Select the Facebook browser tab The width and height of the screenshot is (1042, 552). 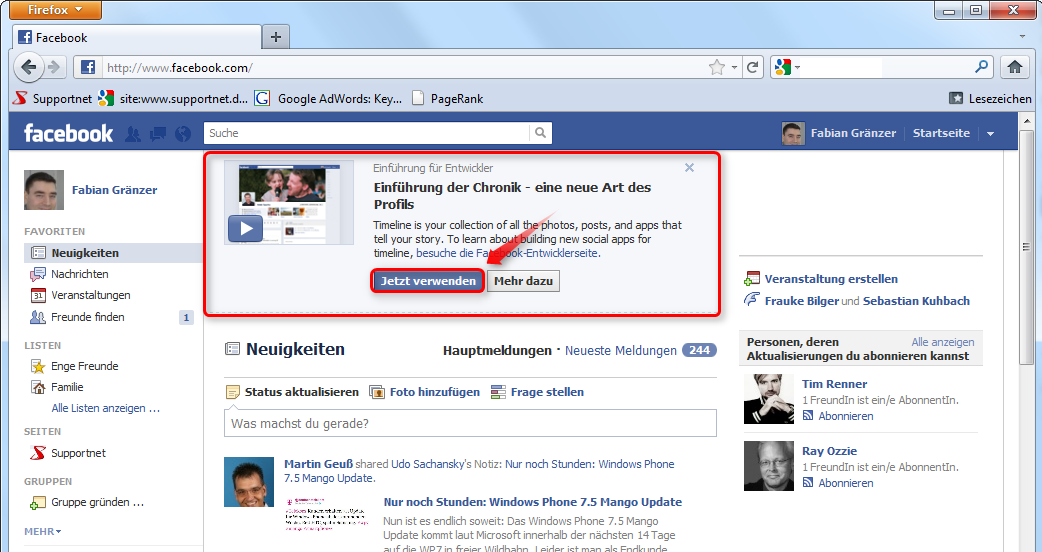[137, 38]
